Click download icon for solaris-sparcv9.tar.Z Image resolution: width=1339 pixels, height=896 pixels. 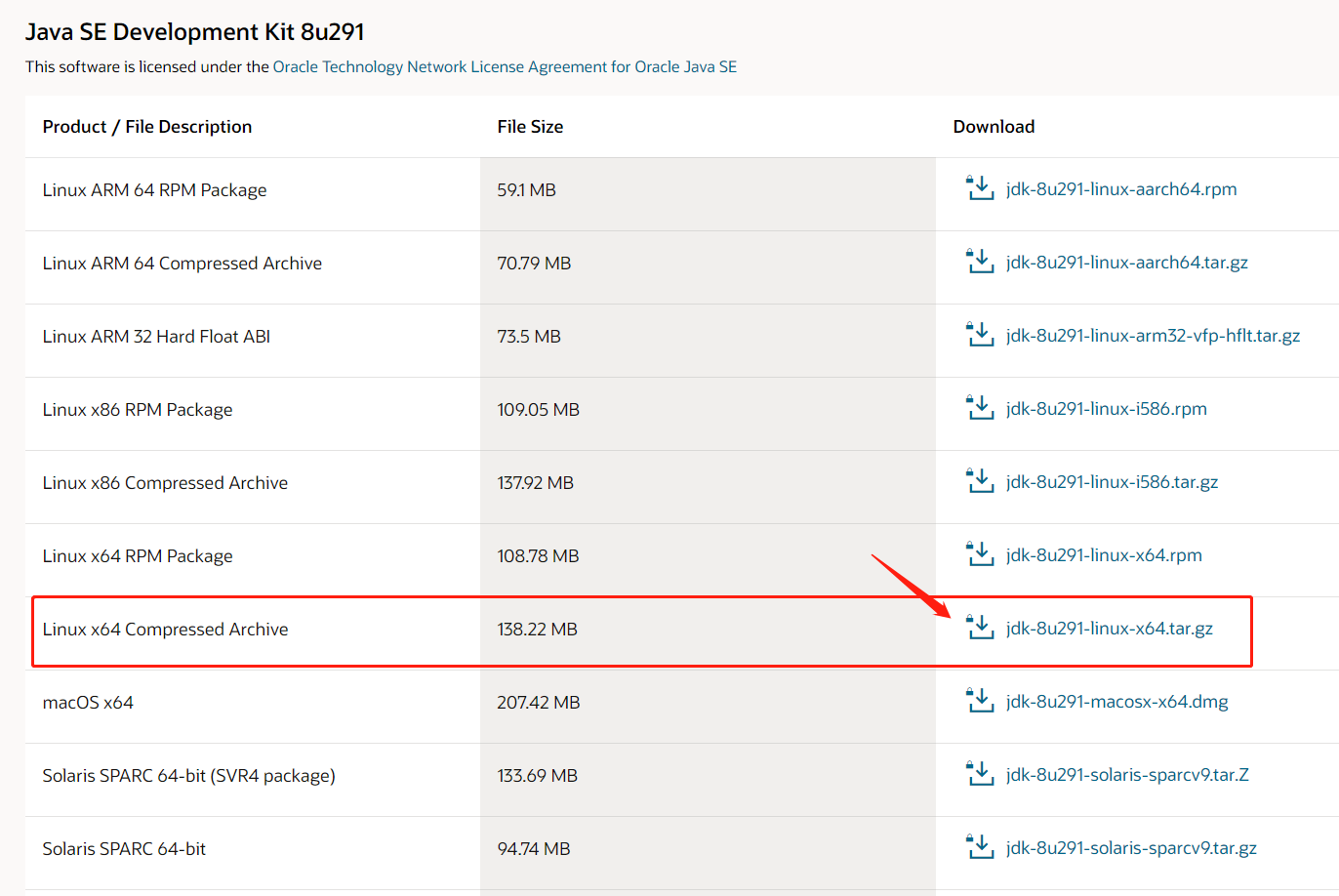click(x=980, y=774)
